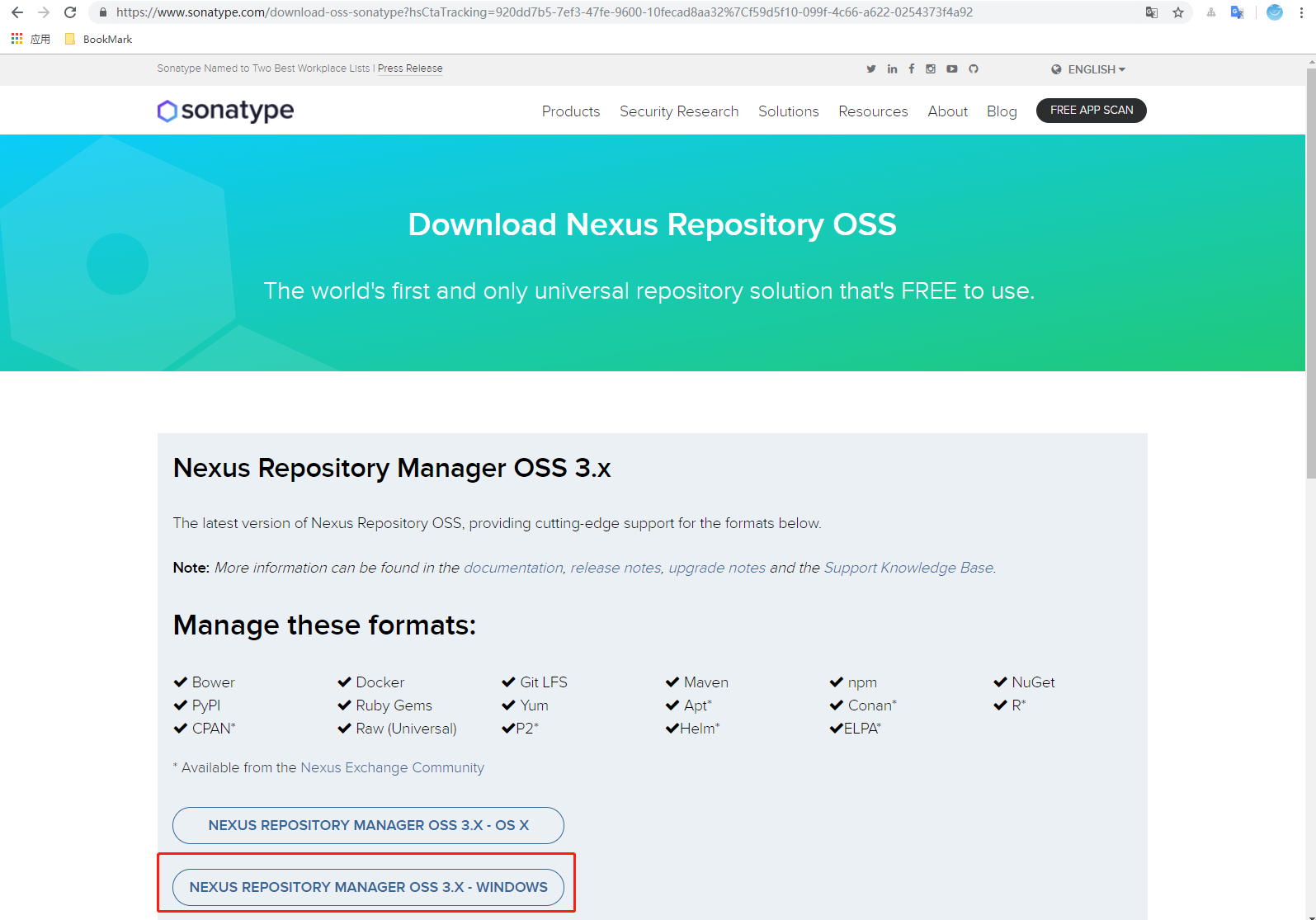This screenshot has height=920, width=1316.
Task: Go to the Blog page
Action: (1002, 111)
